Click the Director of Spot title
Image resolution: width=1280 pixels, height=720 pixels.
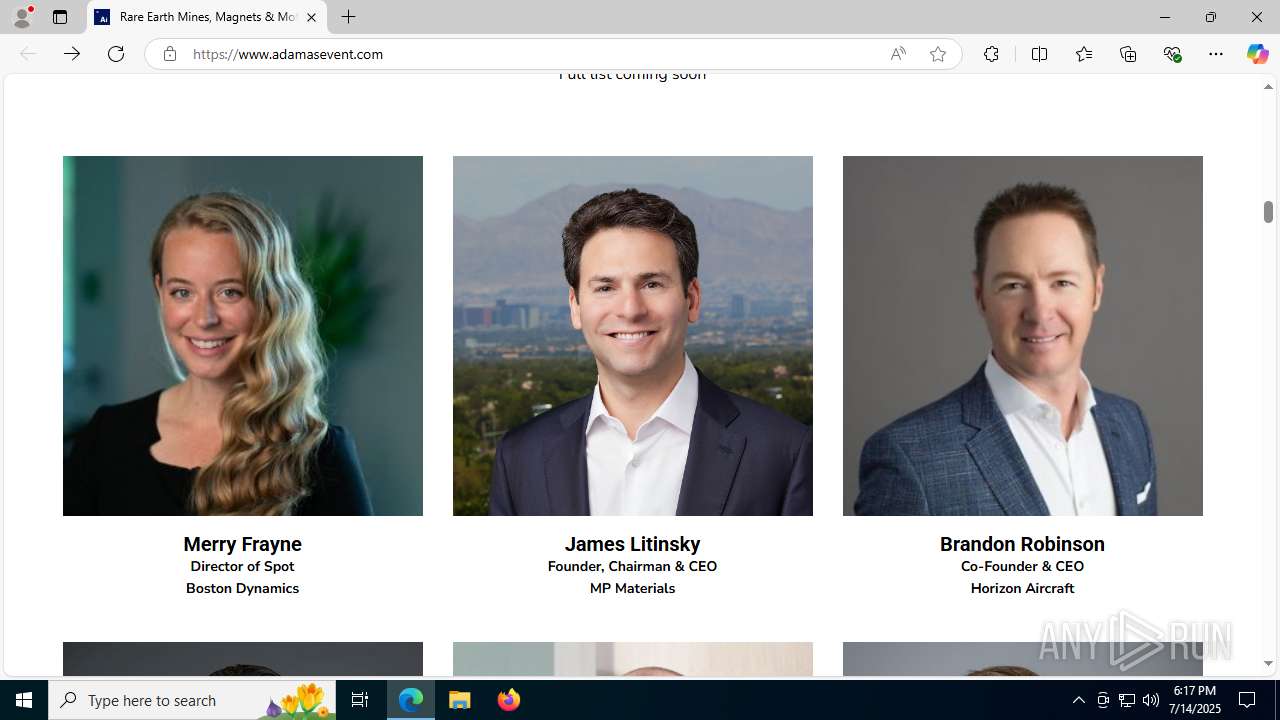coord(242,566)
